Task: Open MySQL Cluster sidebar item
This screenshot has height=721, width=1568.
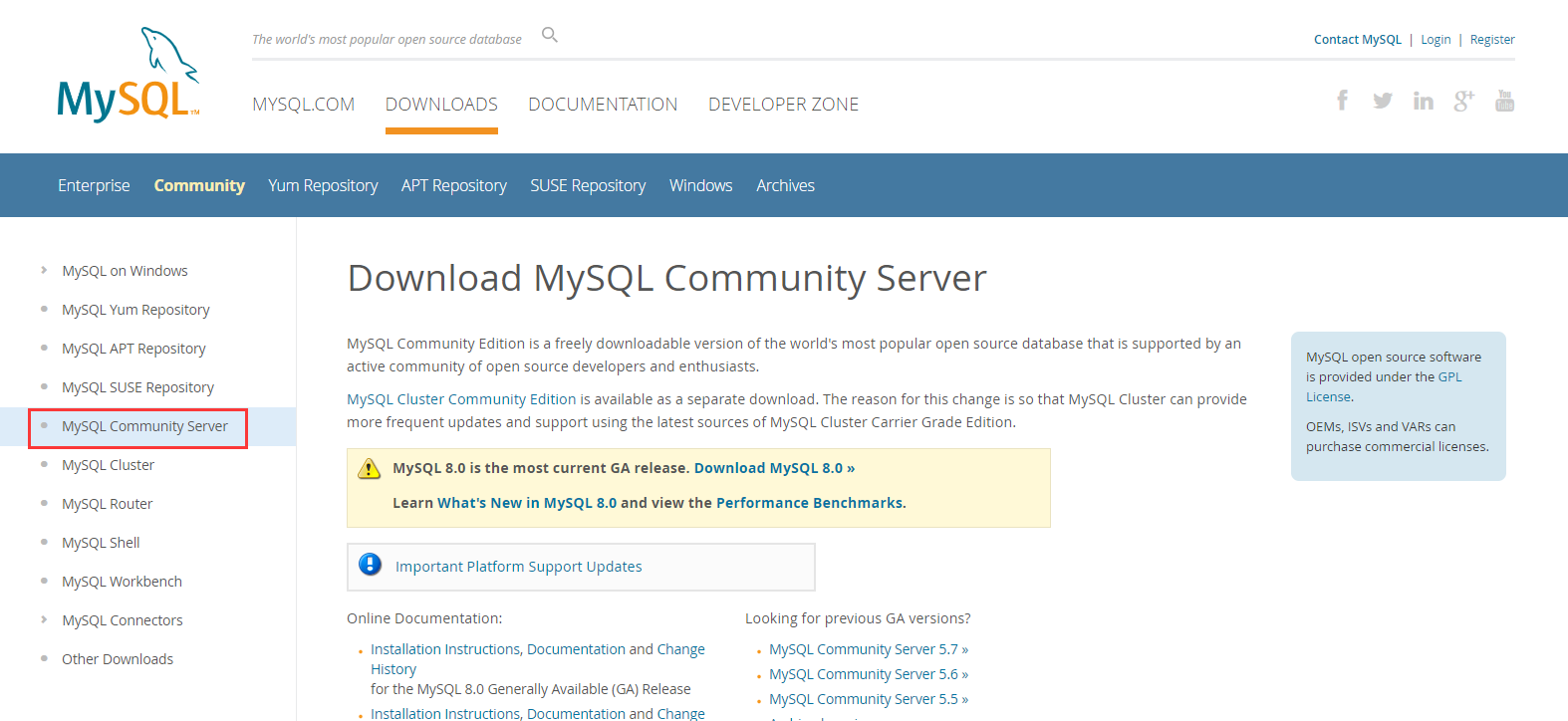Action: tap(108, 465)
